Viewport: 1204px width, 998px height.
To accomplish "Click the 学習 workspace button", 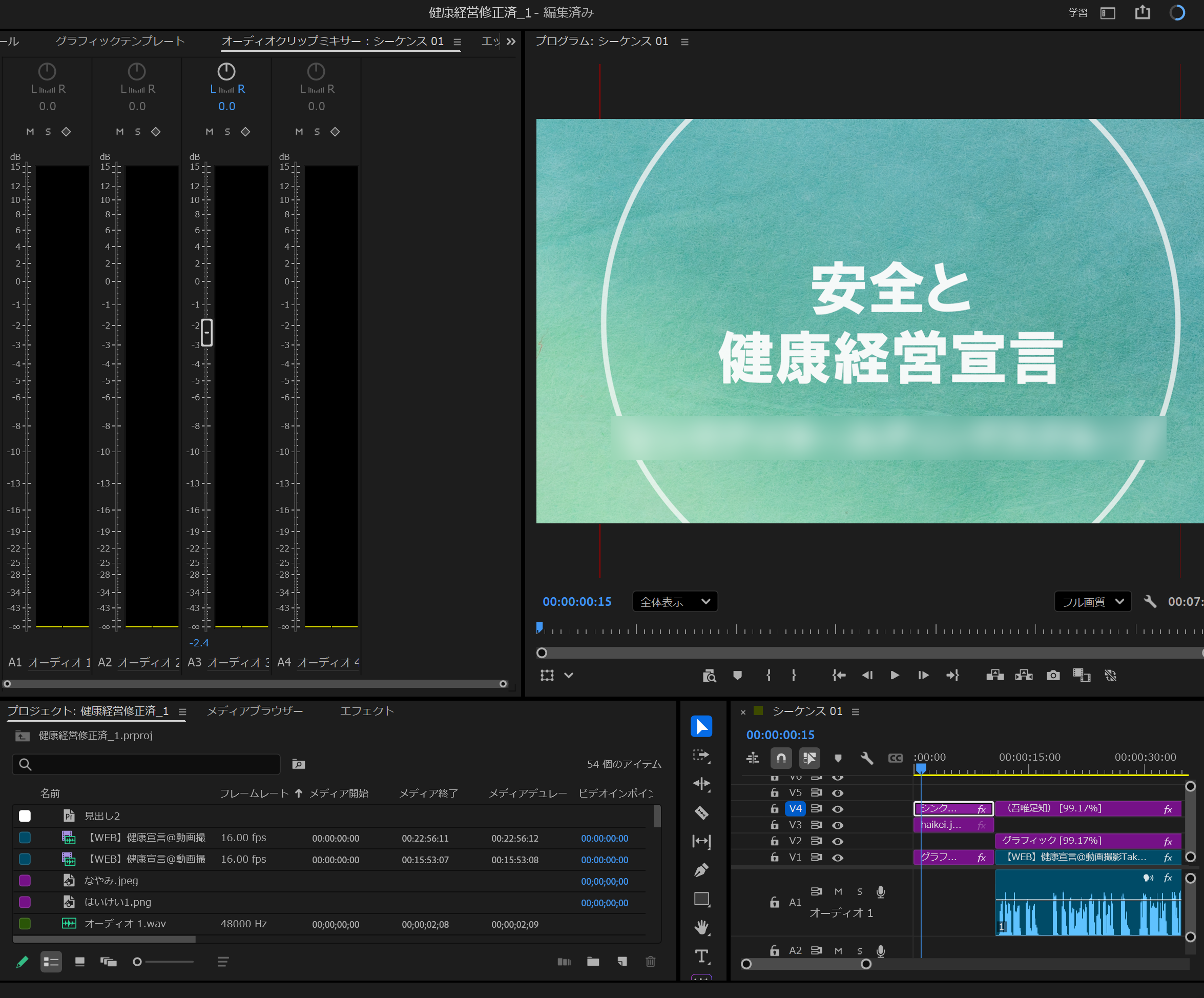I will click(1077, 13).
